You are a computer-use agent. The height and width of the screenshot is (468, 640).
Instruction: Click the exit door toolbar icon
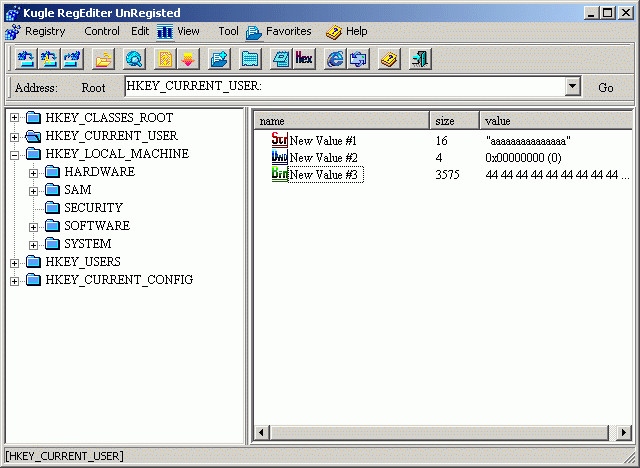[420, 60]
